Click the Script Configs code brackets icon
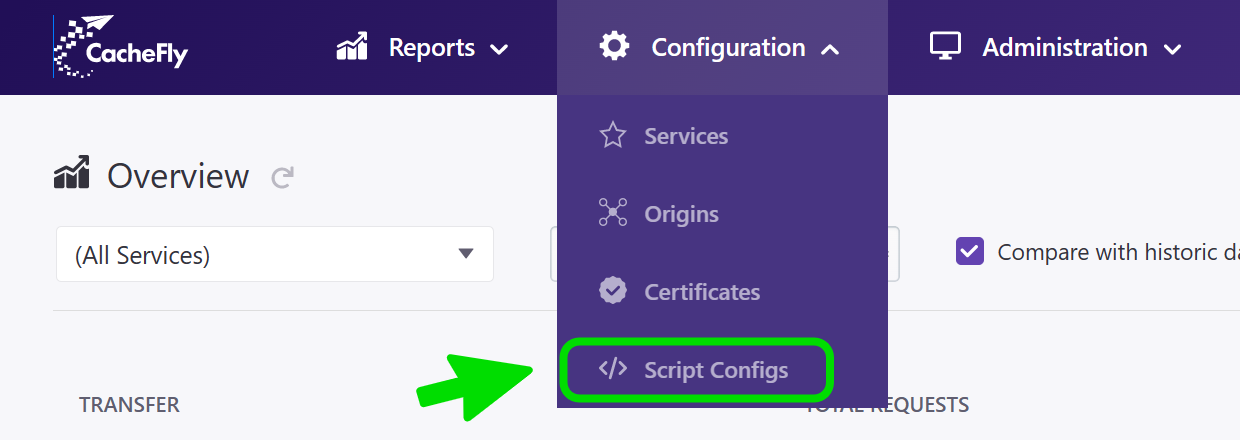Screen dimensions: 1240x440 point(612,369)
